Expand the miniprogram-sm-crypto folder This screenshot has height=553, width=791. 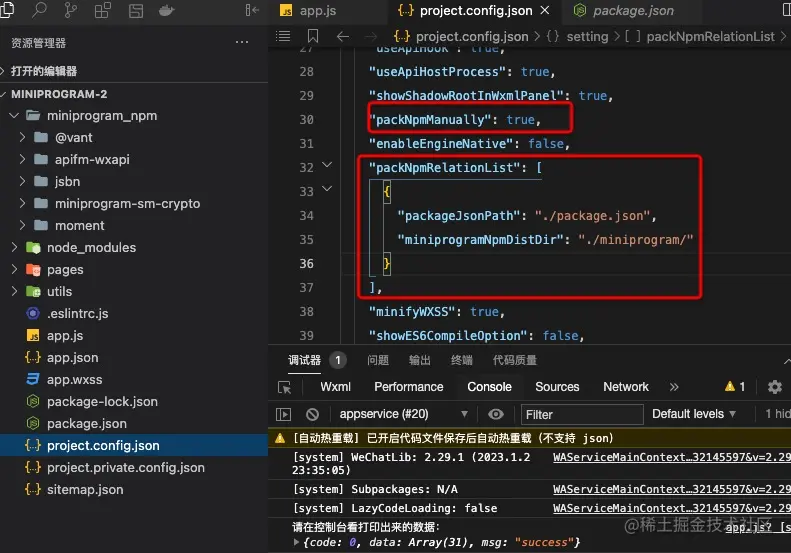pos(22,203)
